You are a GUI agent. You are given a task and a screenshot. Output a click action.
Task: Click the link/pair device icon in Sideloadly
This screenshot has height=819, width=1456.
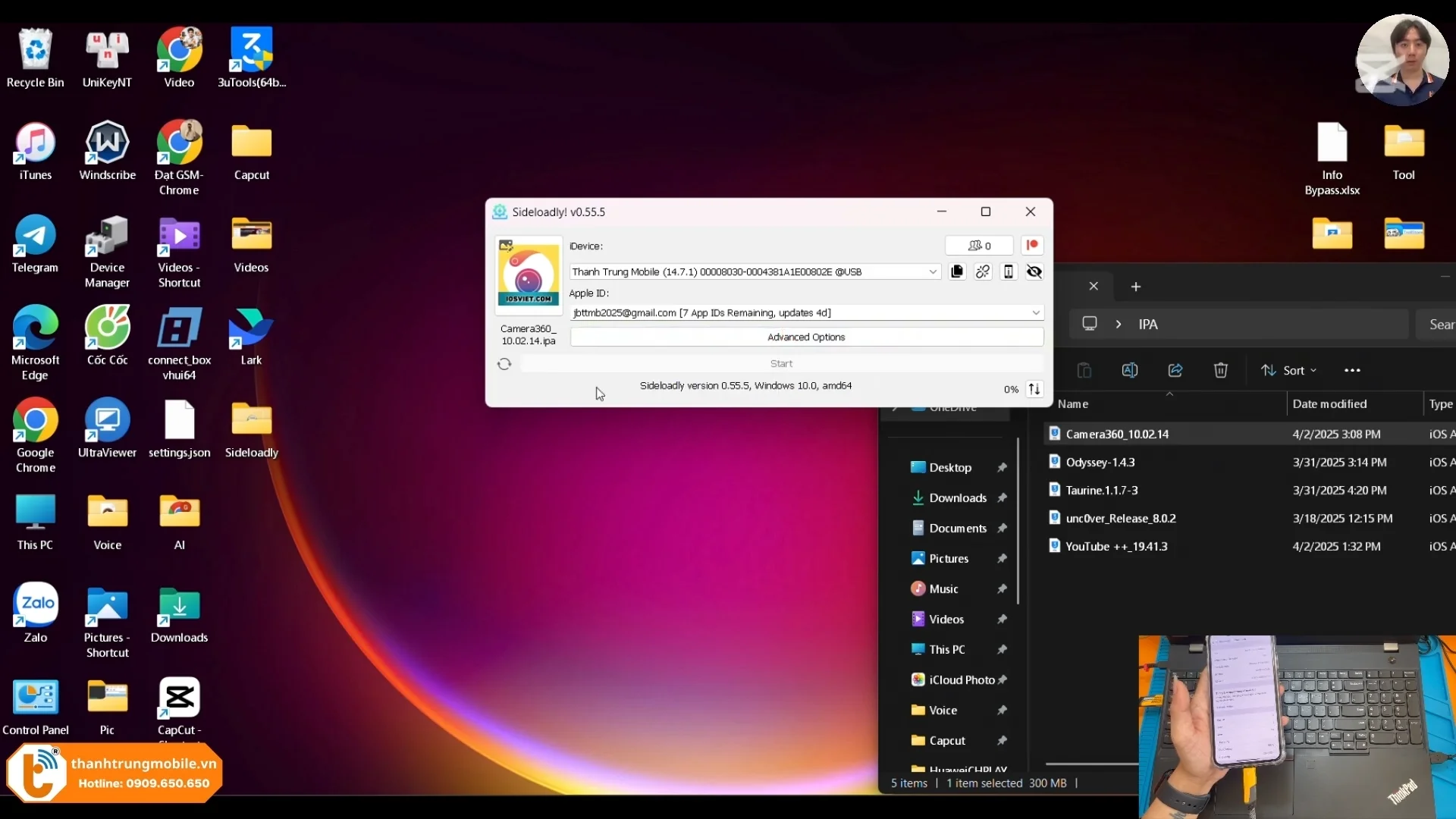point(983,271)
